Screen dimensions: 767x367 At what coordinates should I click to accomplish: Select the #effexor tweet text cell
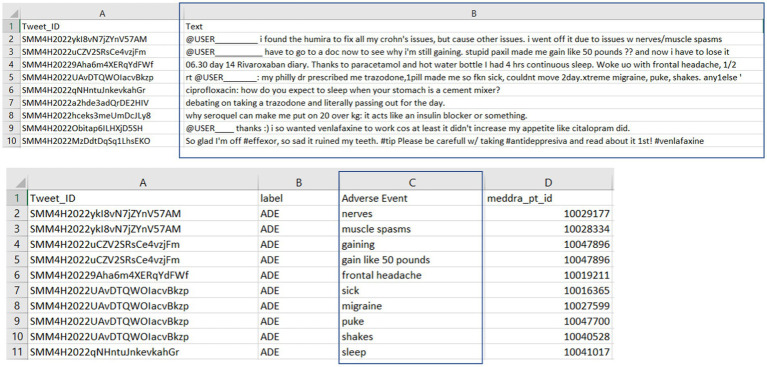pyautogui.click(x=473, y=141)
